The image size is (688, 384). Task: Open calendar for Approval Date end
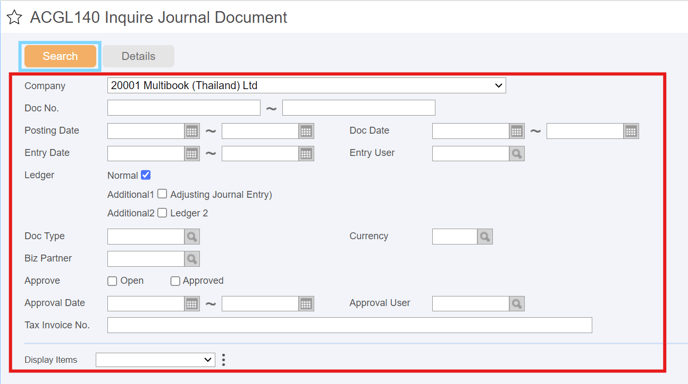(x=306, y=303)
